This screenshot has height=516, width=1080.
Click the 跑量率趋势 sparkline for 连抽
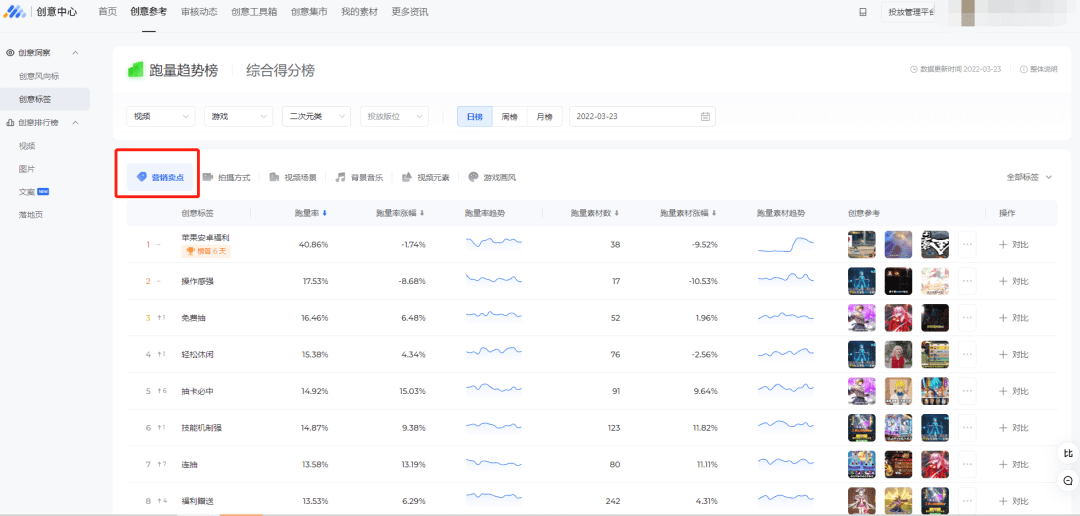point(494,462)
